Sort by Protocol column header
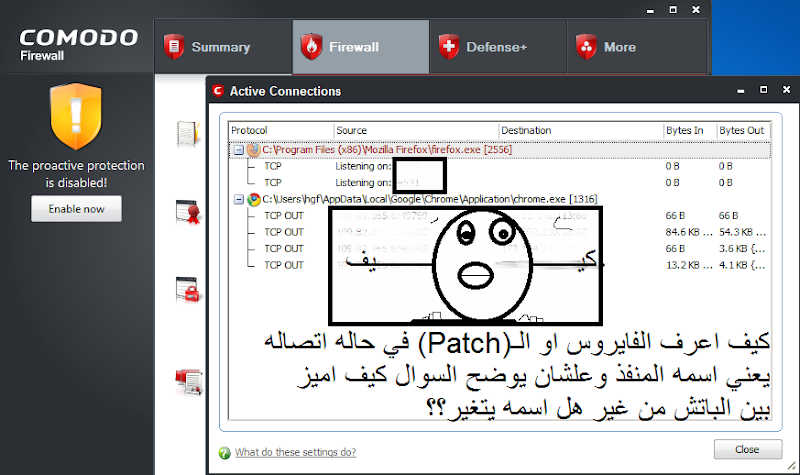This screenshot has height=475, width=800. click(281, 131)
